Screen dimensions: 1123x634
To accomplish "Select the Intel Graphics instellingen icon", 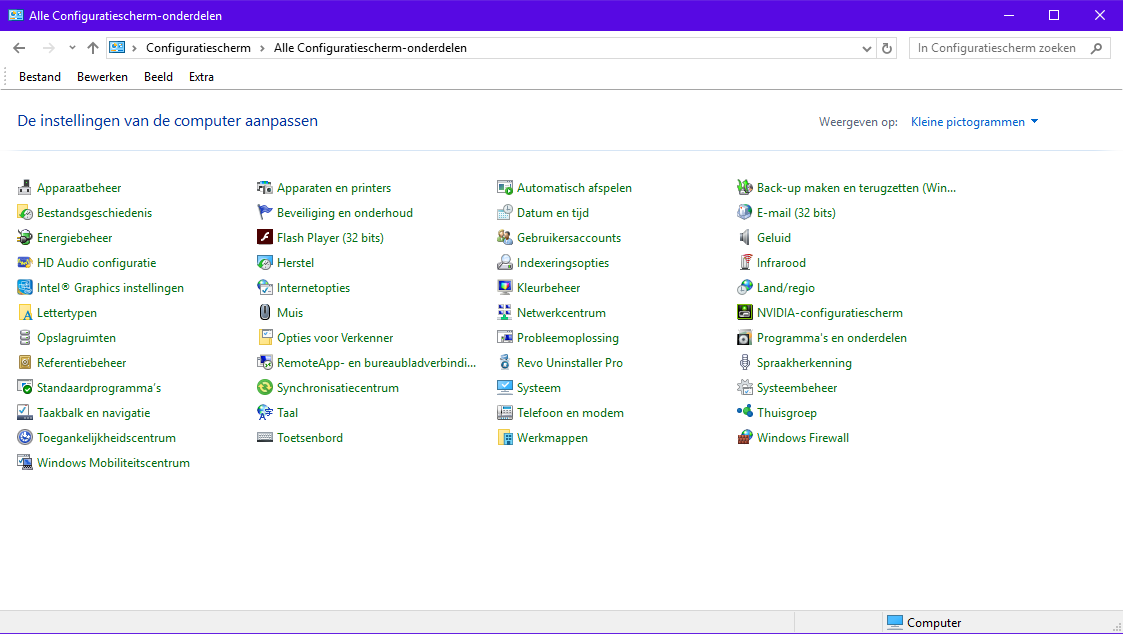I will coord(25,288).
